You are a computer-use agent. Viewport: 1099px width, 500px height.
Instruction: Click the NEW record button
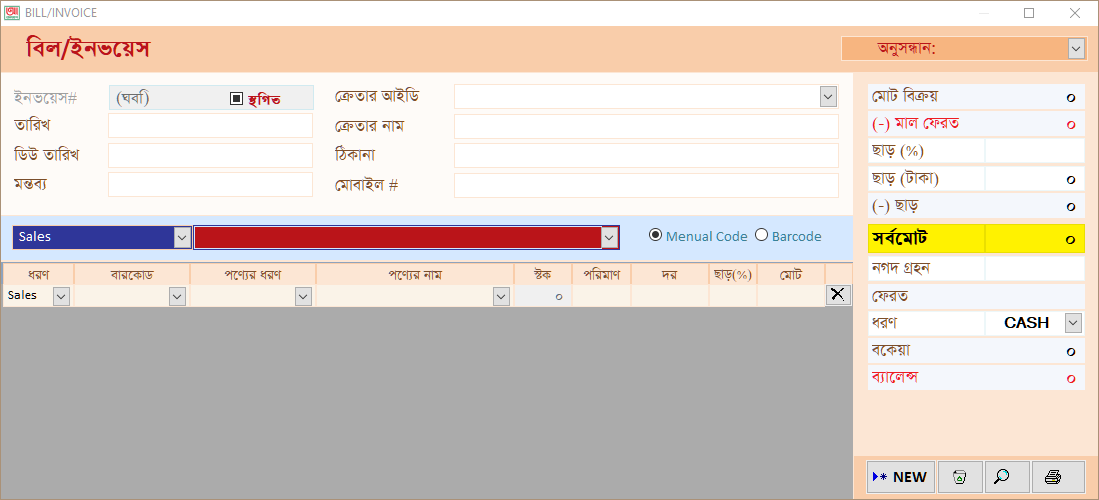pos(901,477)
